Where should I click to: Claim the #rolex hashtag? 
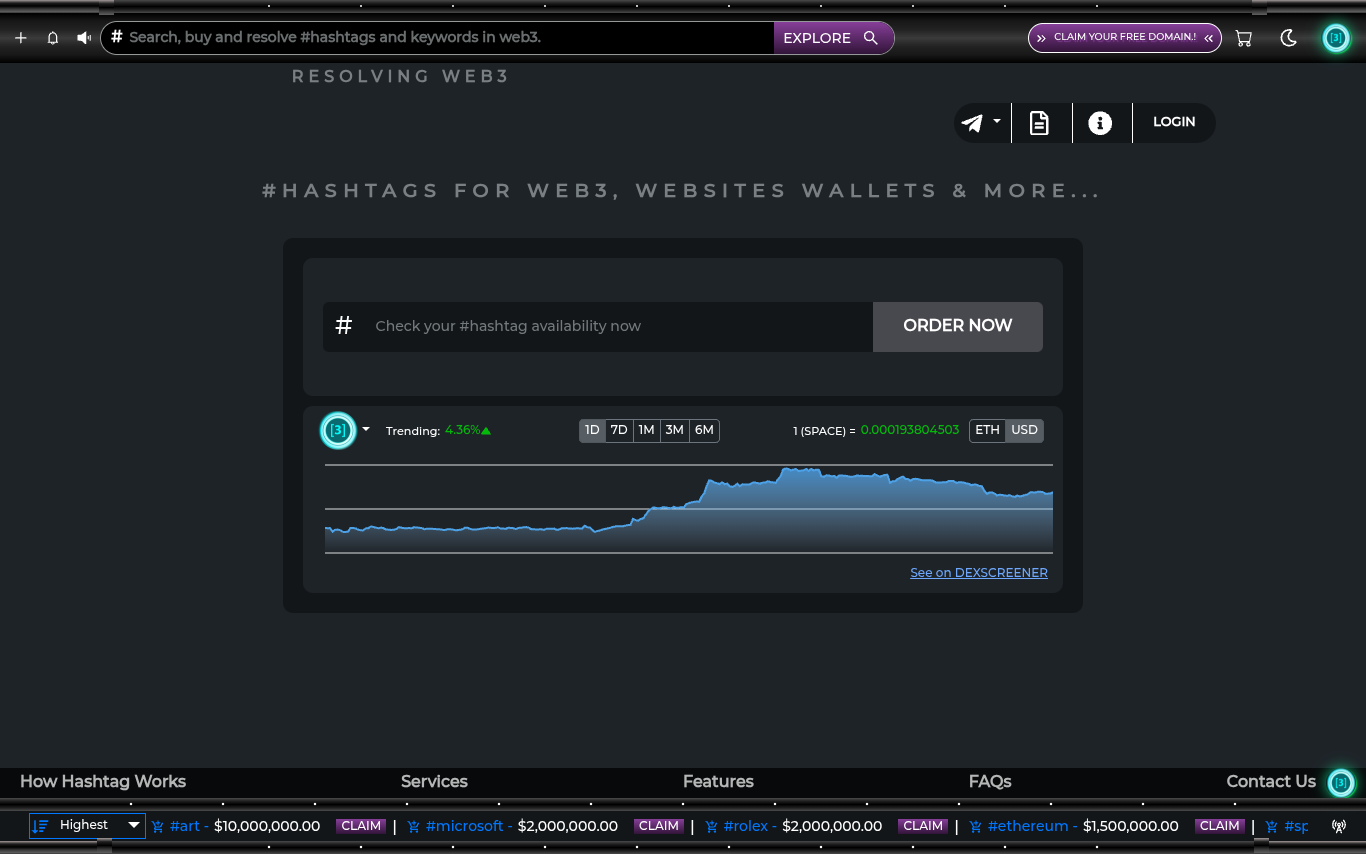(x=923, y=826)
